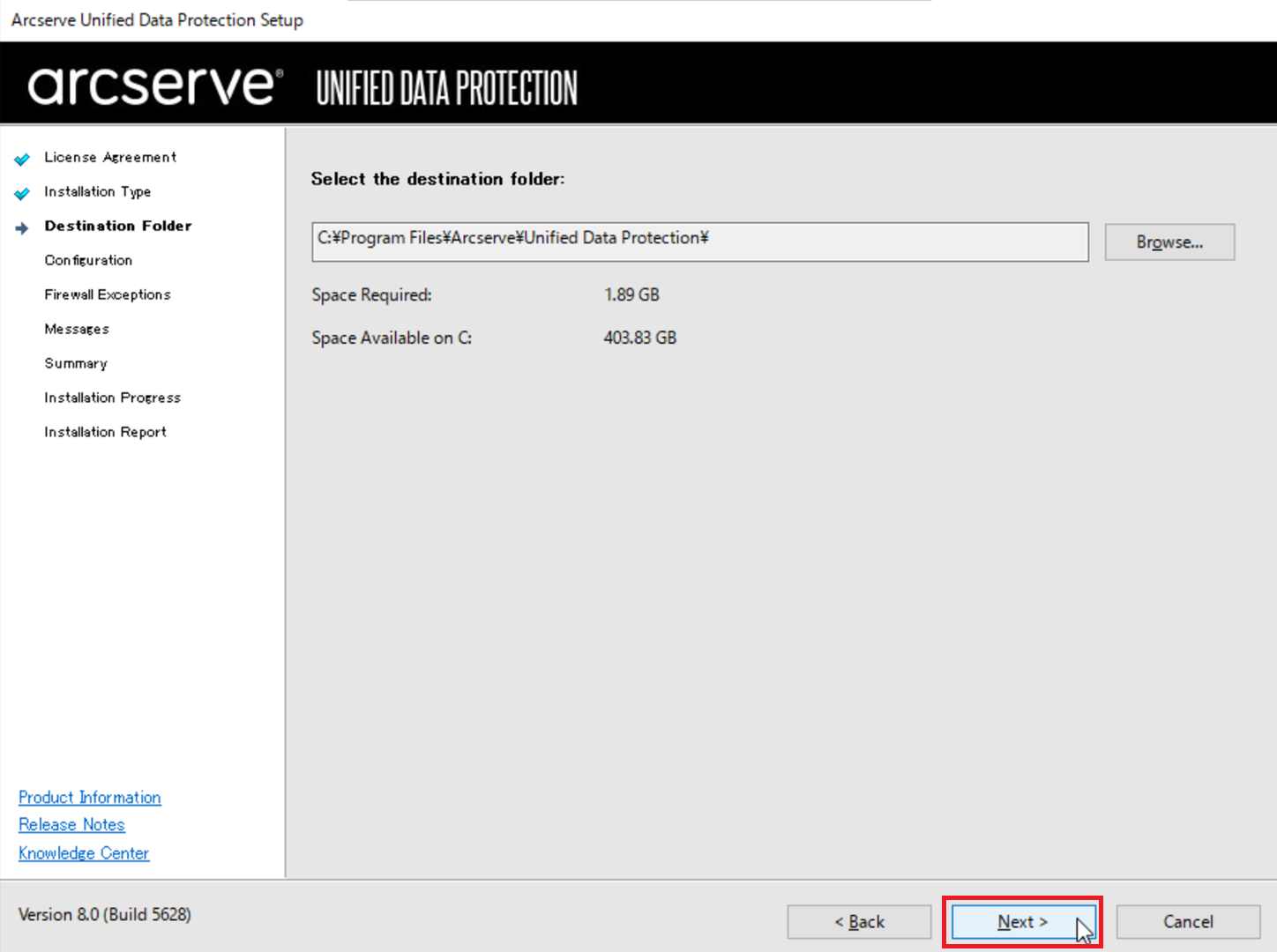Click the Unified Data Protection banner title

[447, 88]
